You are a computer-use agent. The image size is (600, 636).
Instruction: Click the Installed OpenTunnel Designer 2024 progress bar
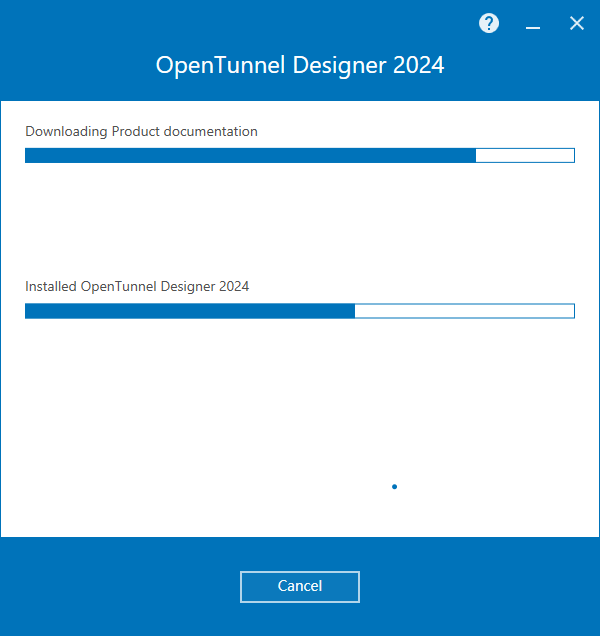tap(300, 311)
